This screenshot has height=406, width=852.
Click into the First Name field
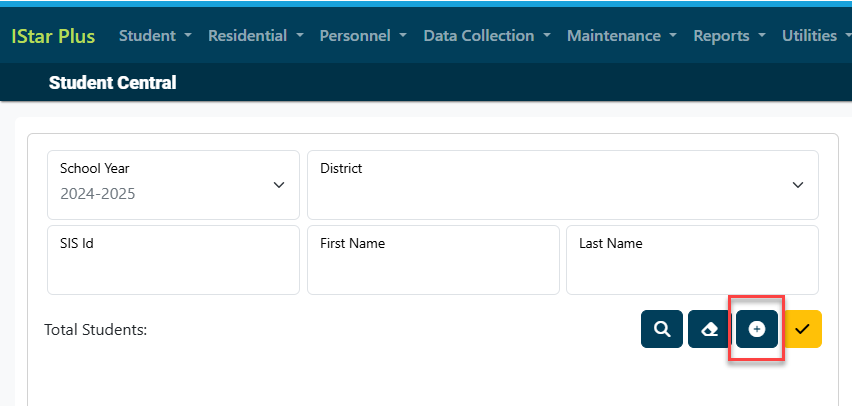tap(433, 260)
